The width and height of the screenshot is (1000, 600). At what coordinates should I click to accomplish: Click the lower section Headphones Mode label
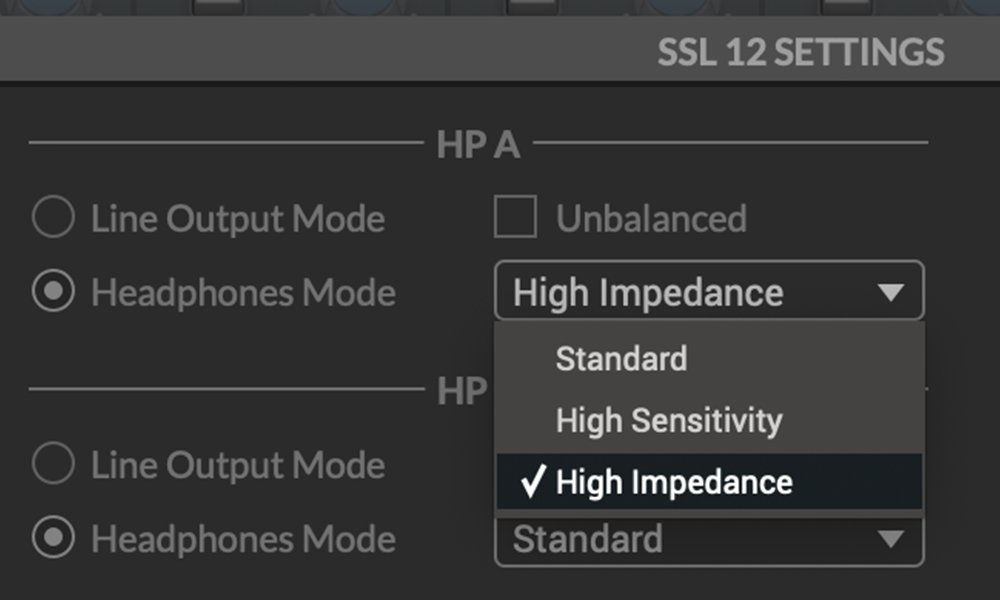(243, 539)
